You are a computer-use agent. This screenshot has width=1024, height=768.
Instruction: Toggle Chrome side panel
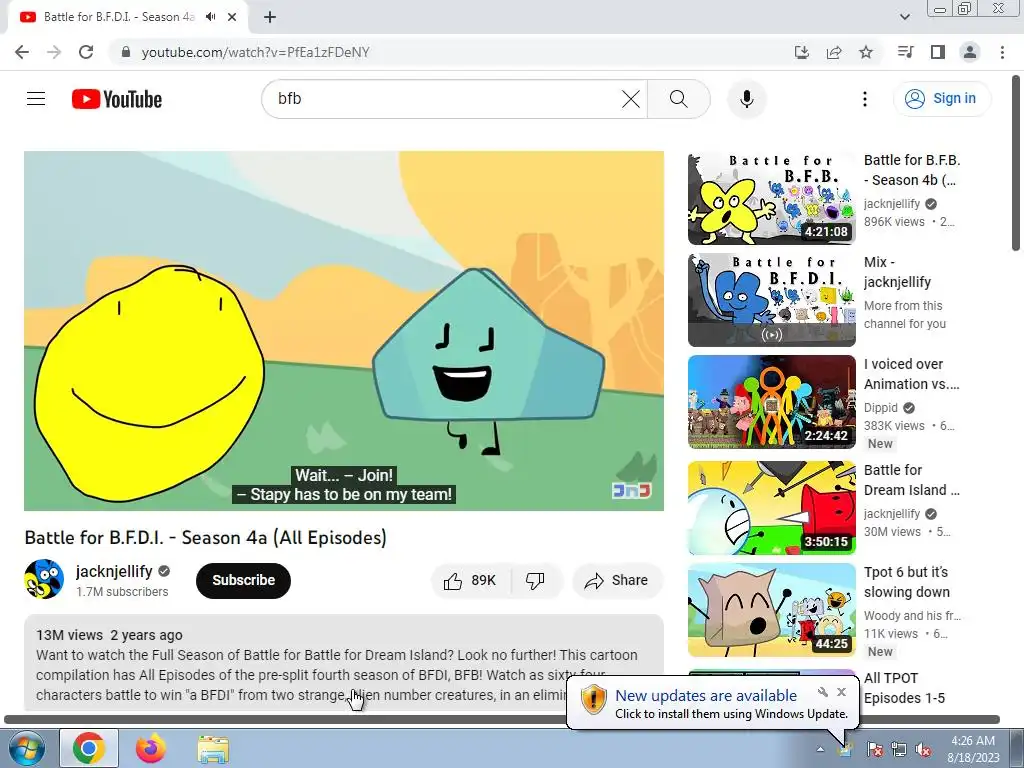938,52
